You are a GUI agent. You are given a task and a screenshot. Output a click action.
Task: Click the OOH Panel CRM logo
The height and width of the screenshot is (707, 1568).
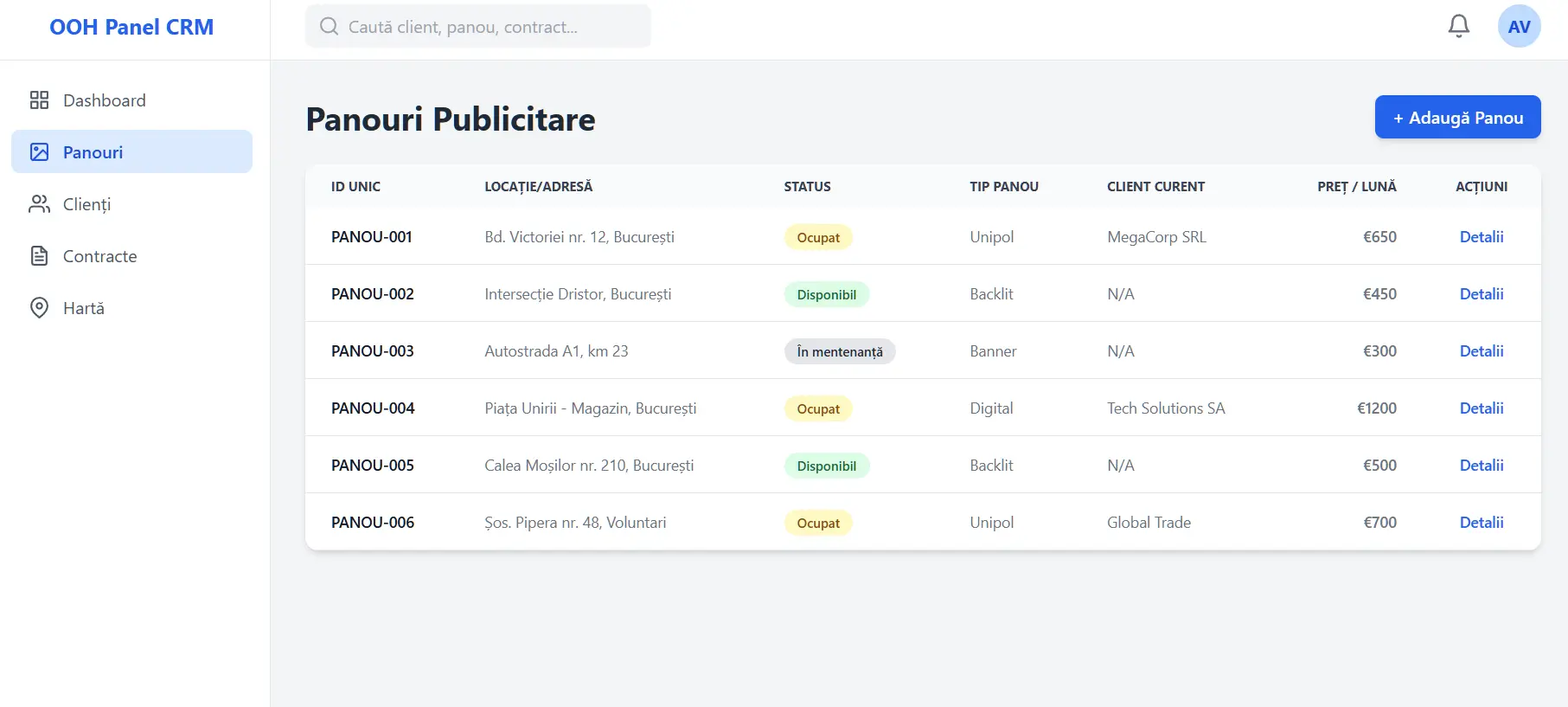131,27
